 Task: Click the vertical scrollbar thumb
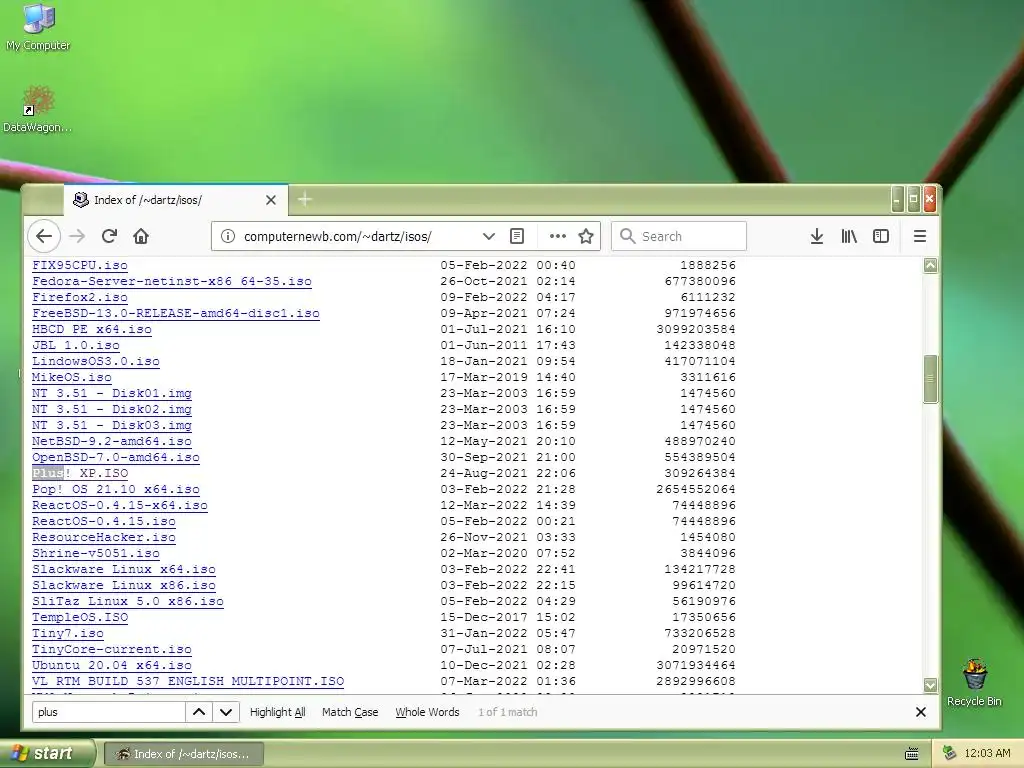coord(930,379)
